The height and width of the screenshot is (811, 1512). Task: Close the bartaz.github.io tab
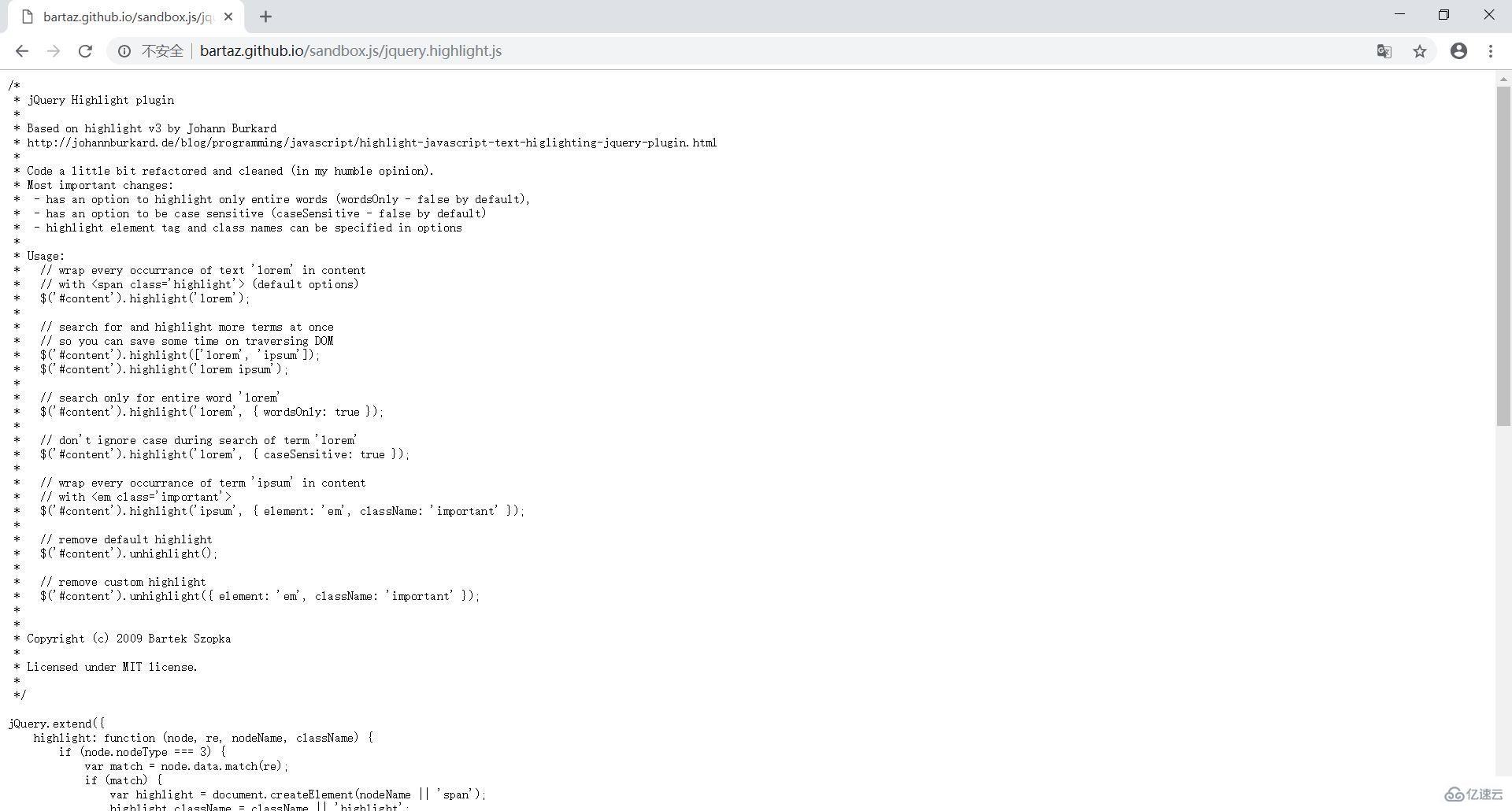click(228, 17)
